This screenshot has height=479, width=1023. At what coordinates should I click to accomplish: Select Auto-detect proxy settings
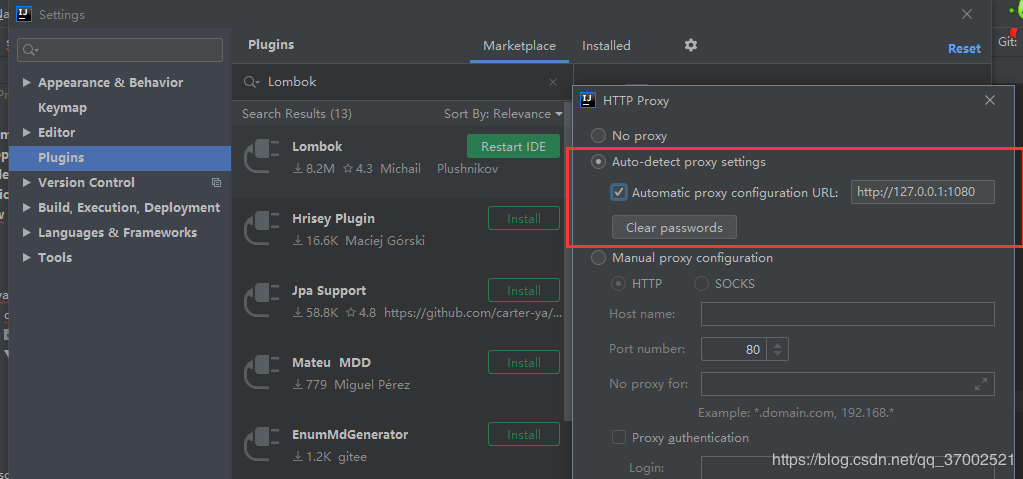point(598,162)
